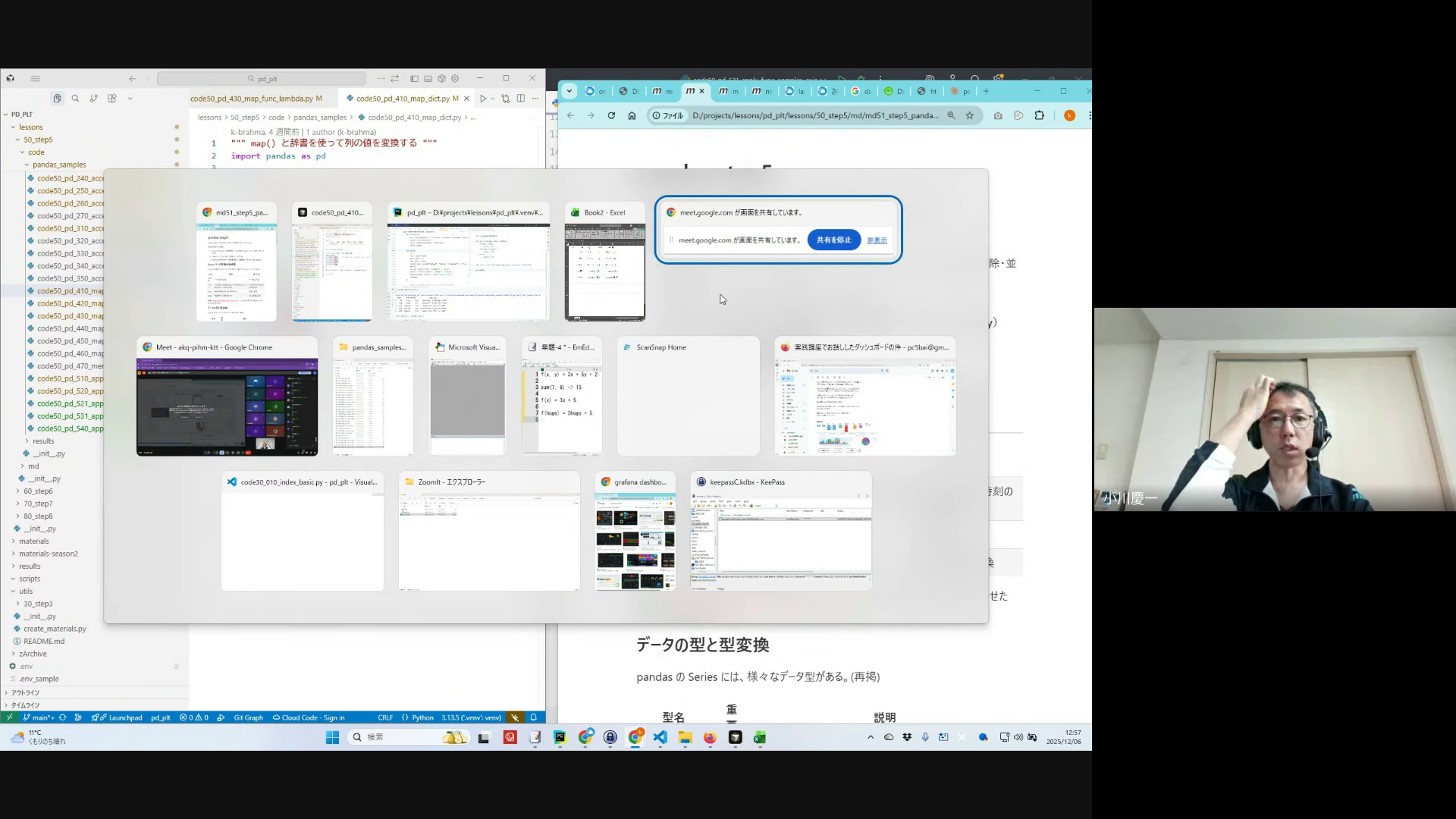Click the 共有を停止 button
The height and width of the screenshot is (819, 1456).
(x=833, y=240)
